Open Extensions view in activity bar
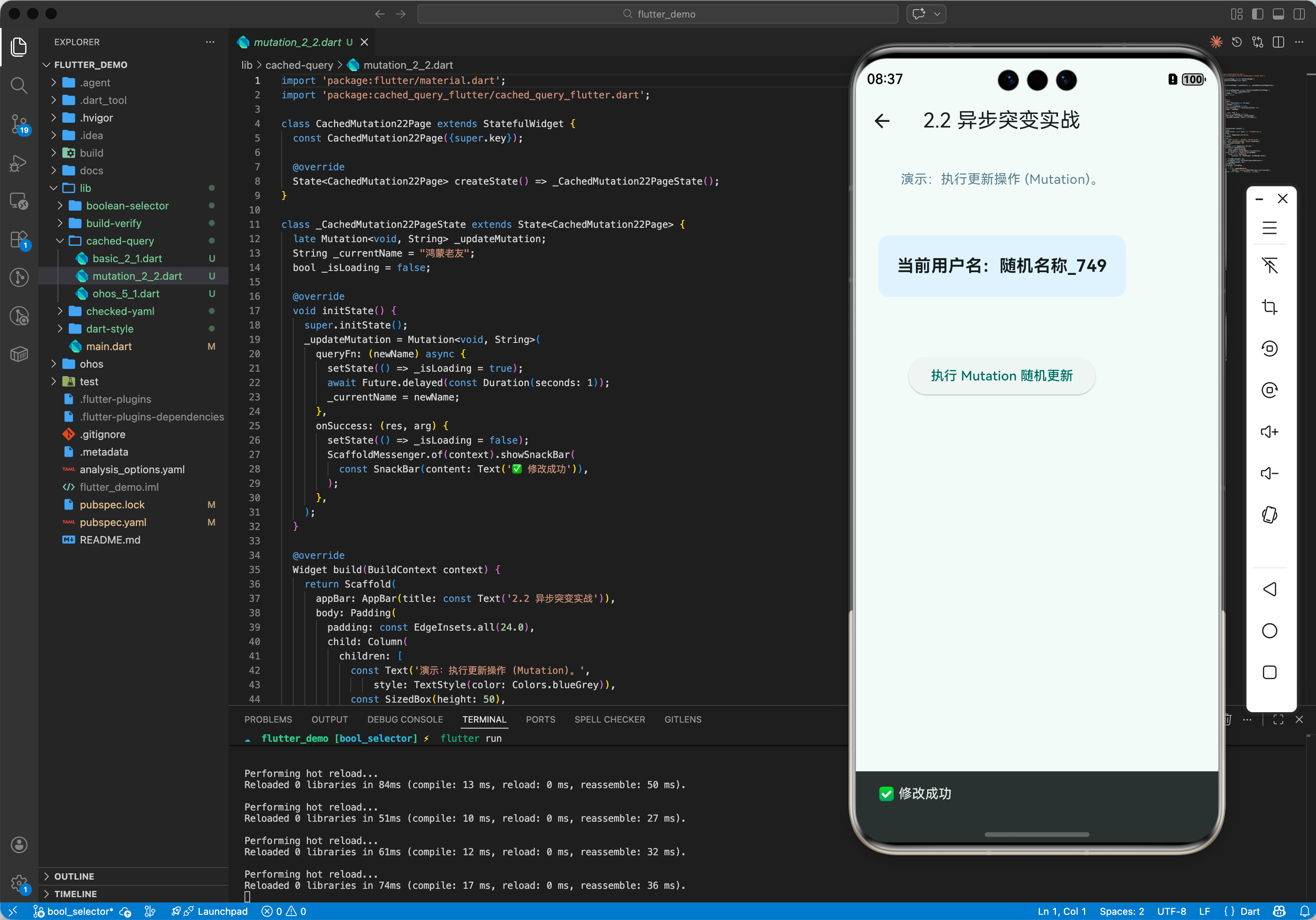 pyautogui.click(x=19, y=240)
